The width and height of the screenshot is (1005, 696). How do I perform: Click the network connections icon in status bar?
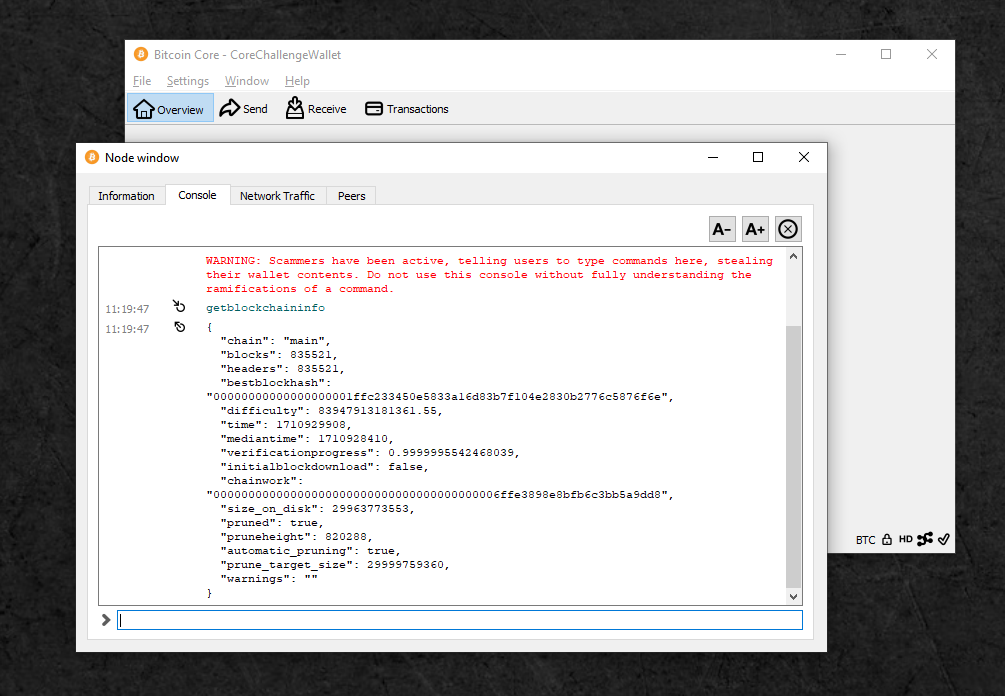click(x=925, y=539)
